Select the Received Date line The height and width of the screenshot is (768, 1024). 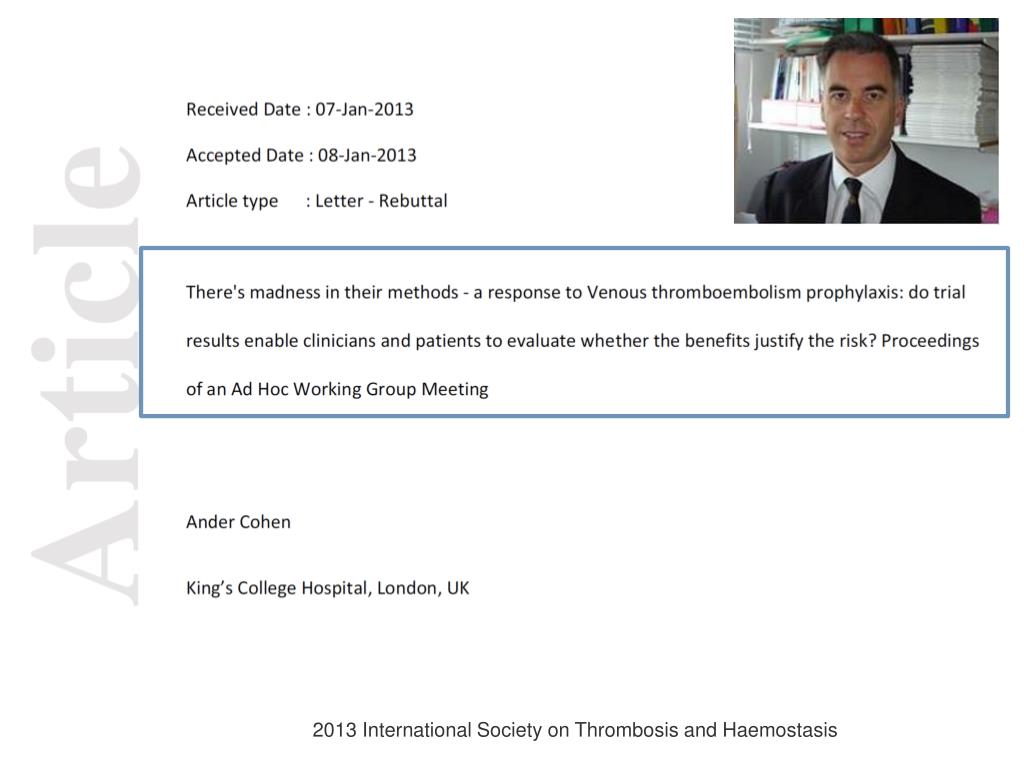click(x=300, y=109)
